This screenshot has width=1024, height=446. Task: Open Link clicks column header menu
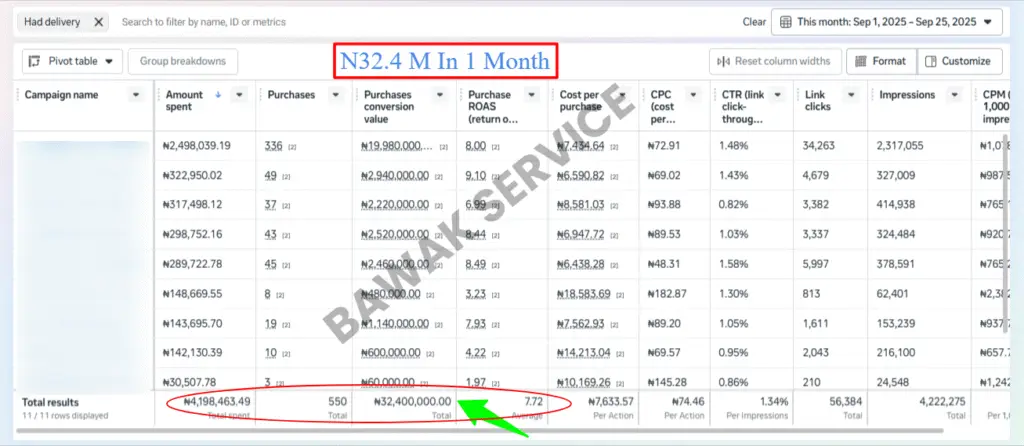coord(852,95)
